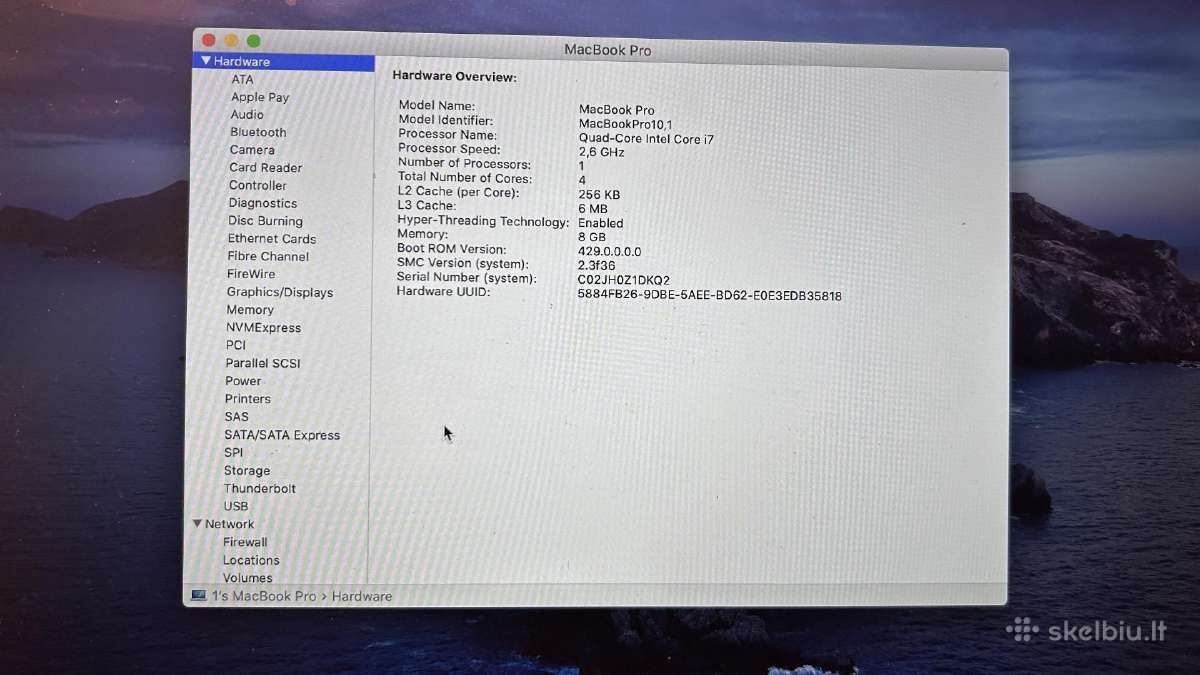Select PCI in the sidebar
The width and height of the screenshot is (1200, 675).
[x=236, y=345]
